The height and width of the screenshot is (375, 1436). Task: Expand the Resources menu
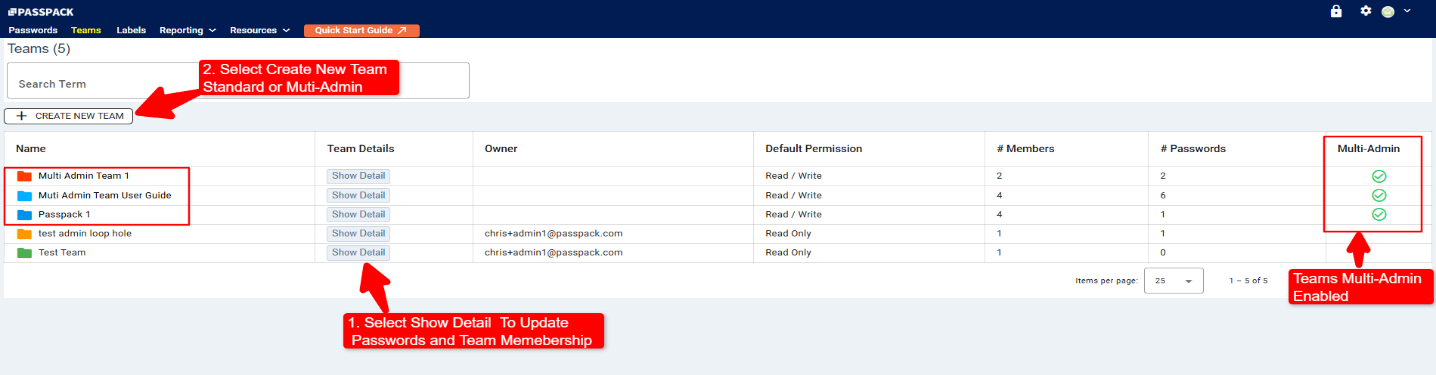tap(260, 31)
